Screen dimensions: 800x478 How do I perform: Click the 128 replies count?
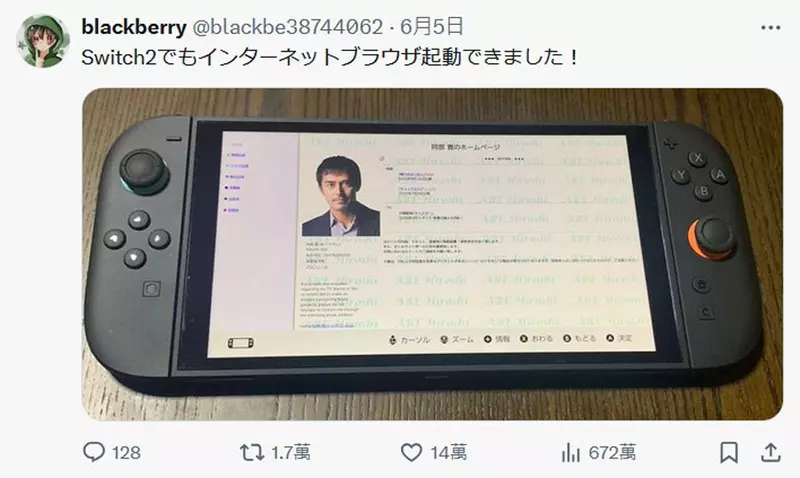[x=126, y=452]
